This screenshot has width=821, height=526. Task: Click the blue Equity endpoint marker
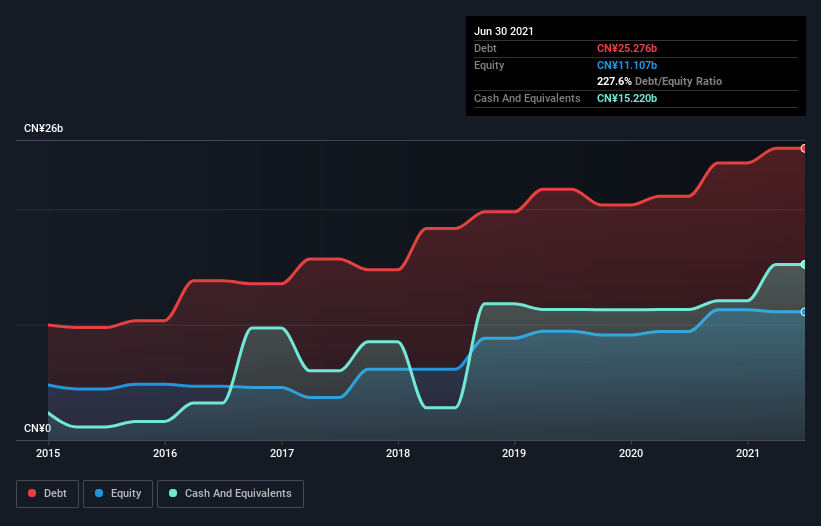(x=804, y=312)
